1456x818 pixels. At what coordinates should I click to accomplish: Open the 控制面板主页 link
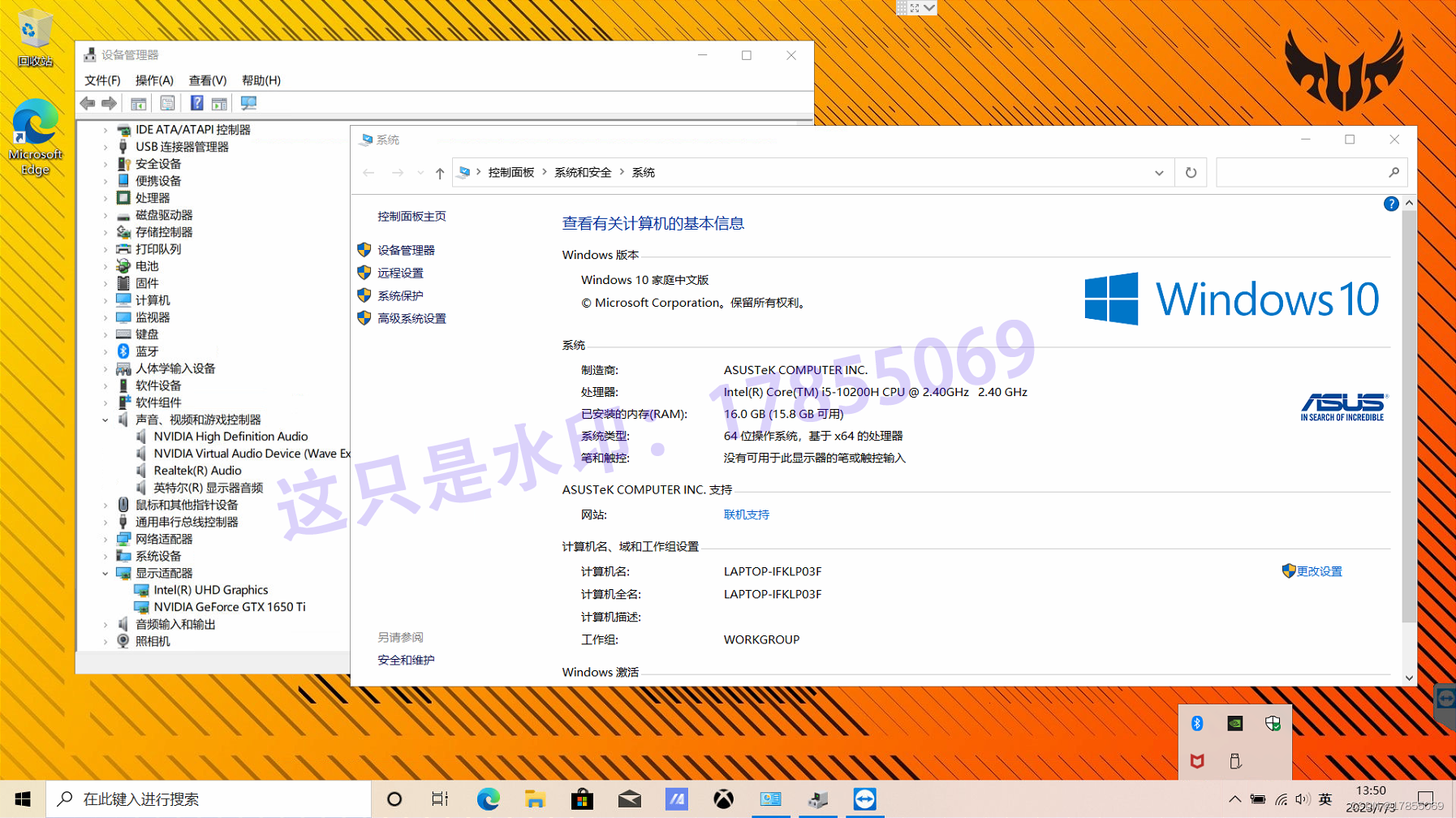(411, 216)
